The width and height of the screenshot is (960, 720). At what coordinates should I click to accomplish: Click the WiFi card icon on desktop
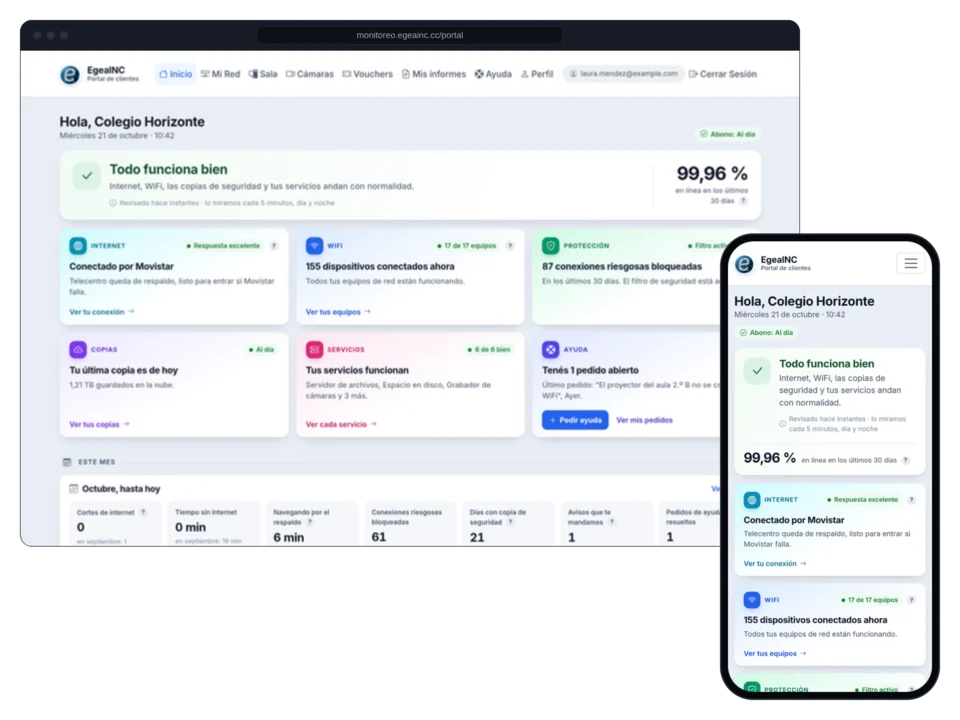tap(314, 246)
